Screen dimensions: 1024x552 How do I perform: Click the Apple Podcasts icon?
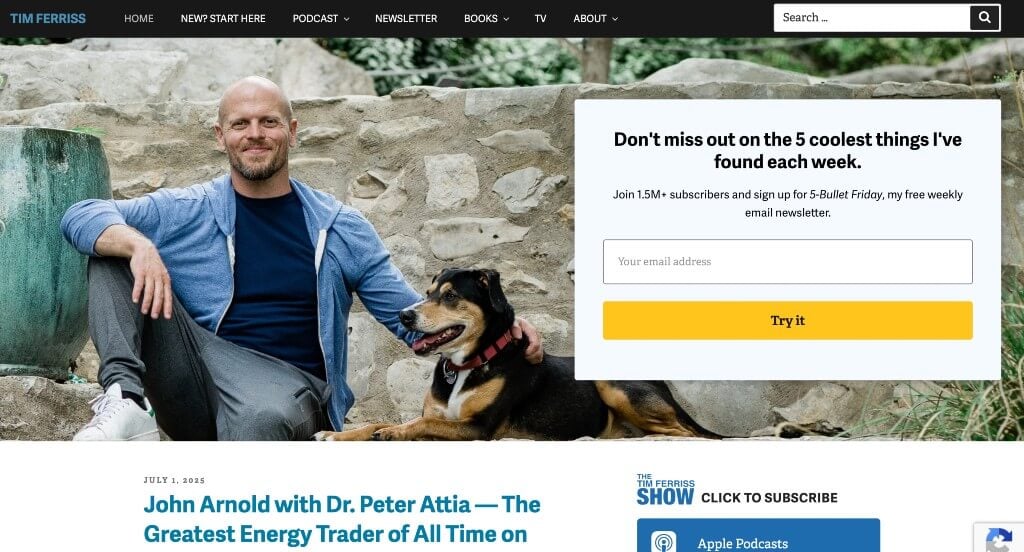(x=663, y=542)
